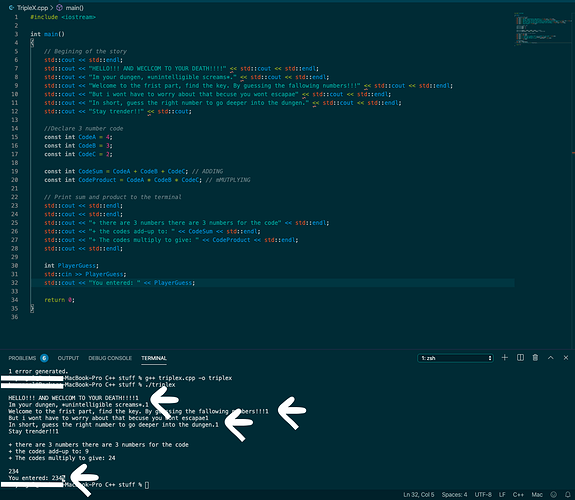
Task: Change indentation via Spaces: 4
Action: coord(454,494)
